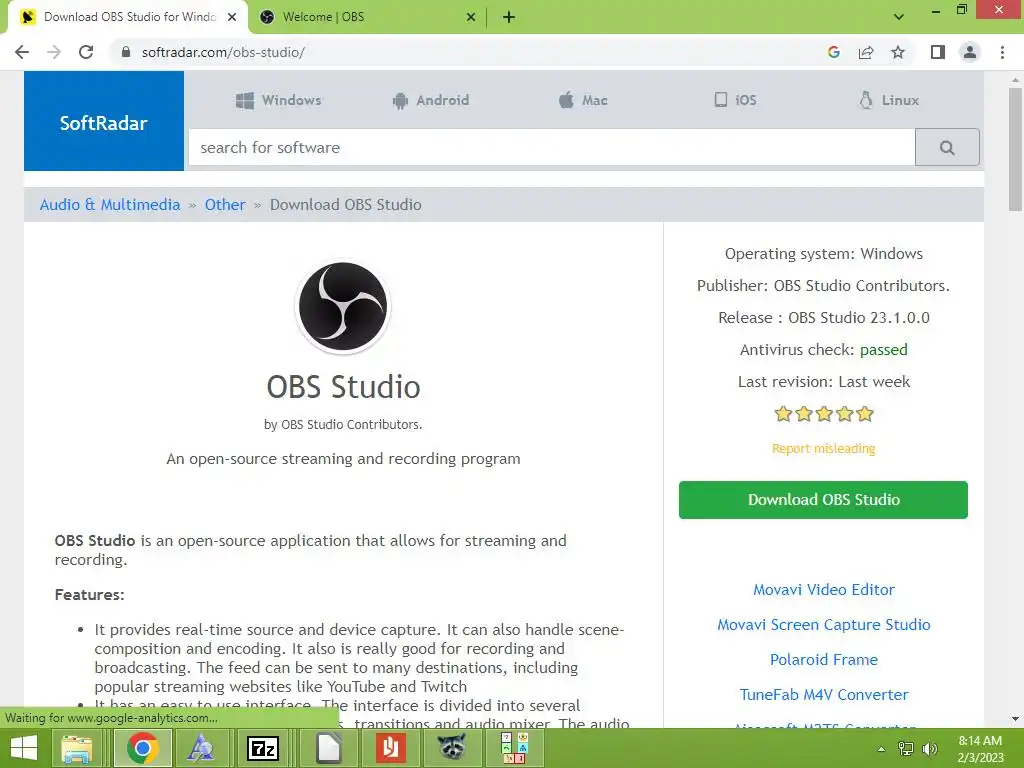Screen dimensions: 1024x768
Task: Click the SoftRadar logo
Action: point(104,121)
